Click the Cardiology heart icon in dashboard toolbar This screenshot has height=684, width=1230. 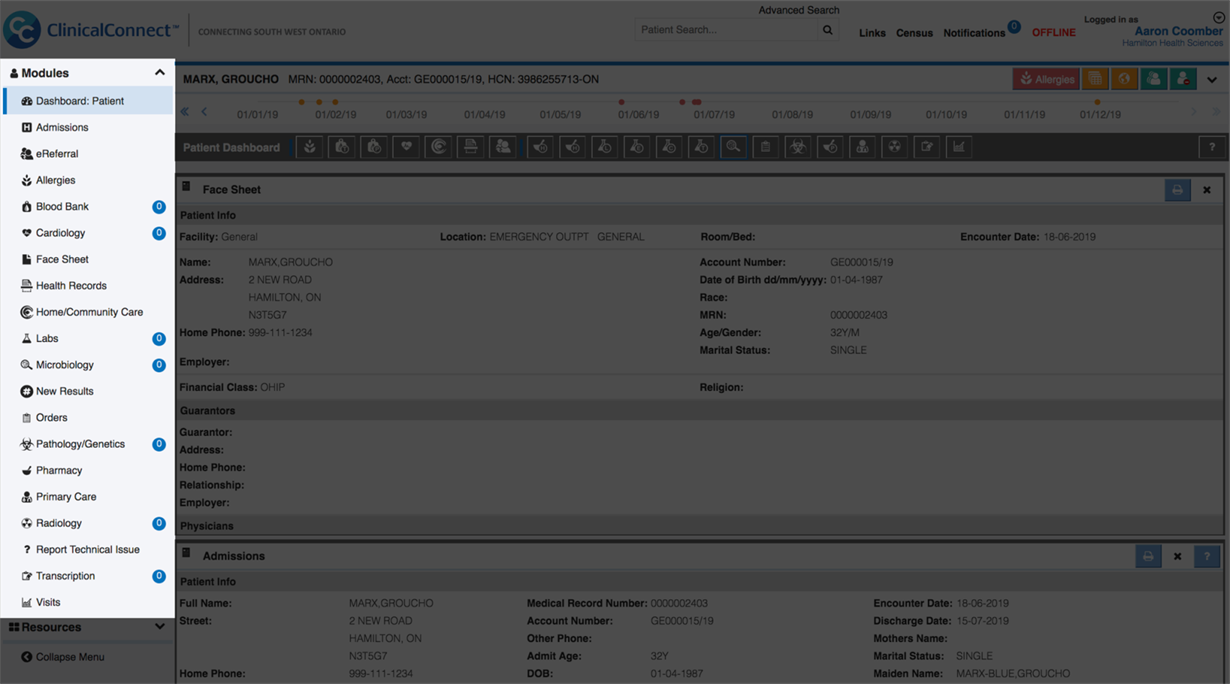[x=406, y=147]
